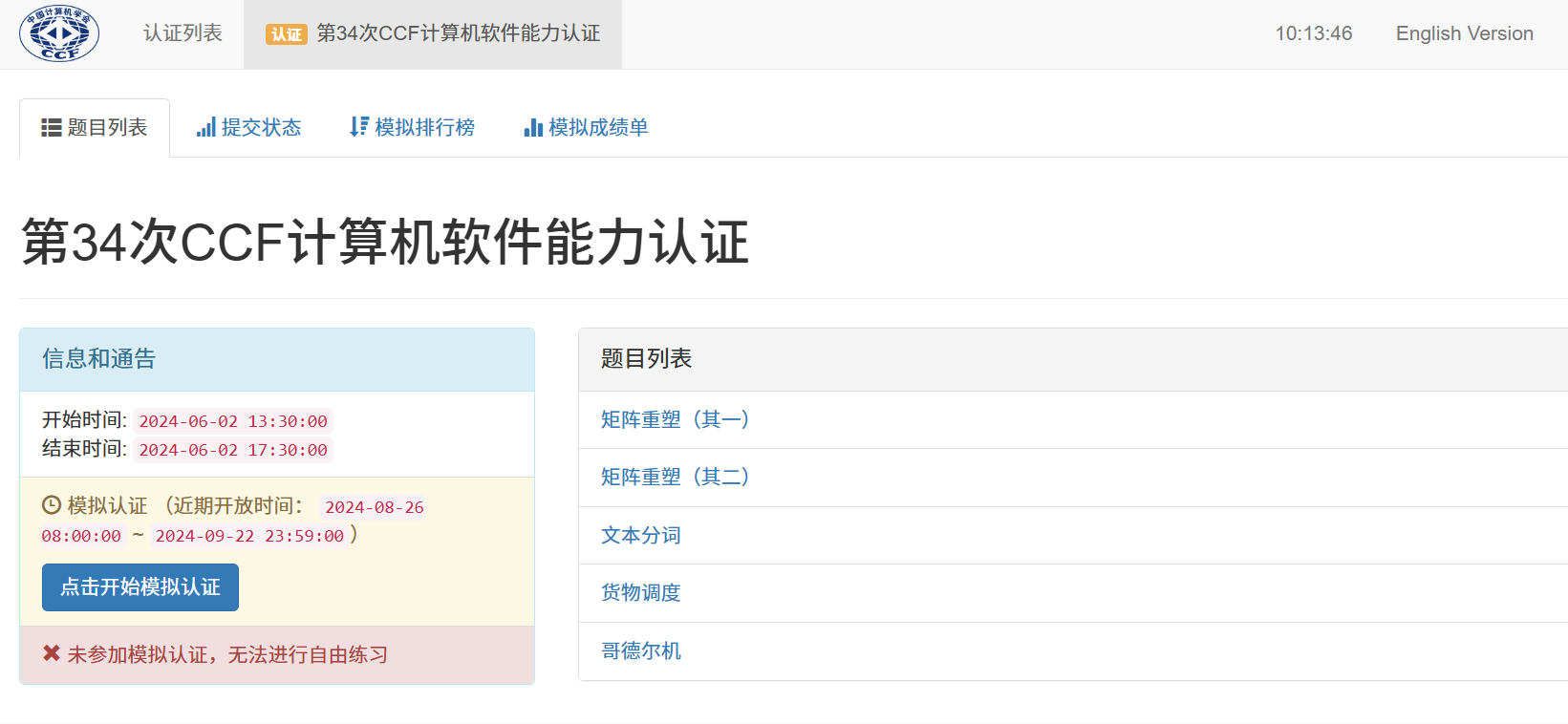Click the sort icon beside 模拟排行榜
This screenshot has width=1568, height=724.
(359, 127)
